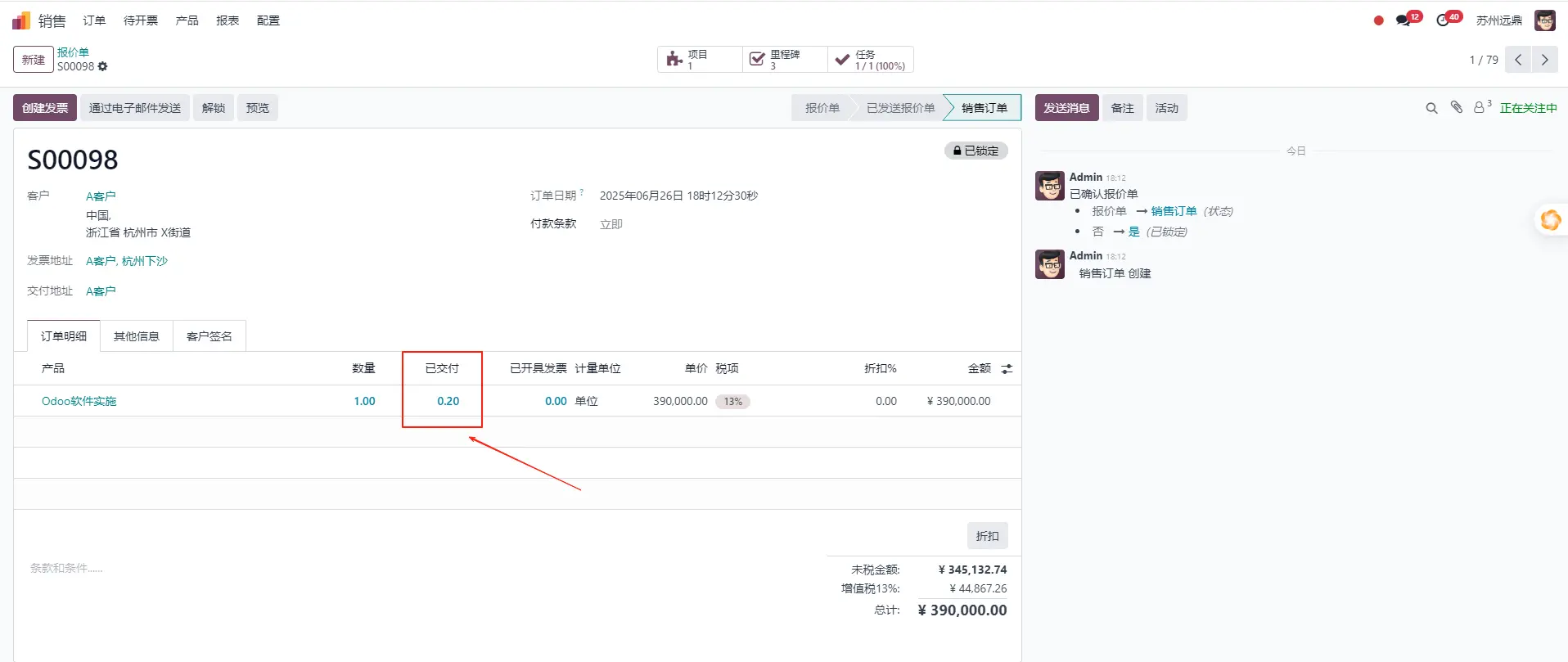Screen dimensions: 1568x662
Task: Open delivery address A客户 link
Action: 101,291
